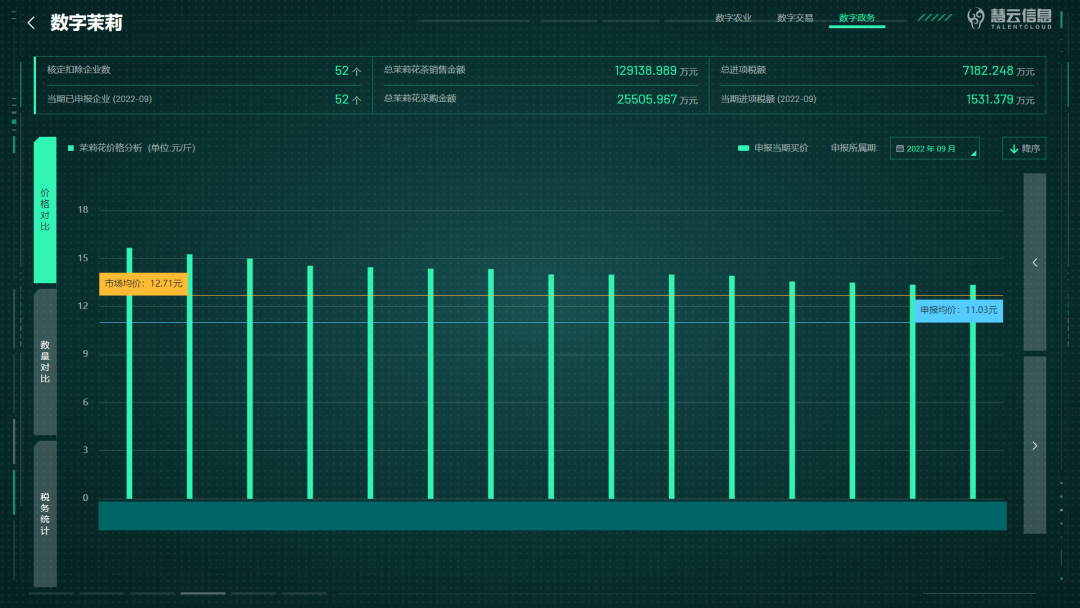
Task: Click the 当期已申报企业 (2022-09) label
Action: tap(99, 99)
